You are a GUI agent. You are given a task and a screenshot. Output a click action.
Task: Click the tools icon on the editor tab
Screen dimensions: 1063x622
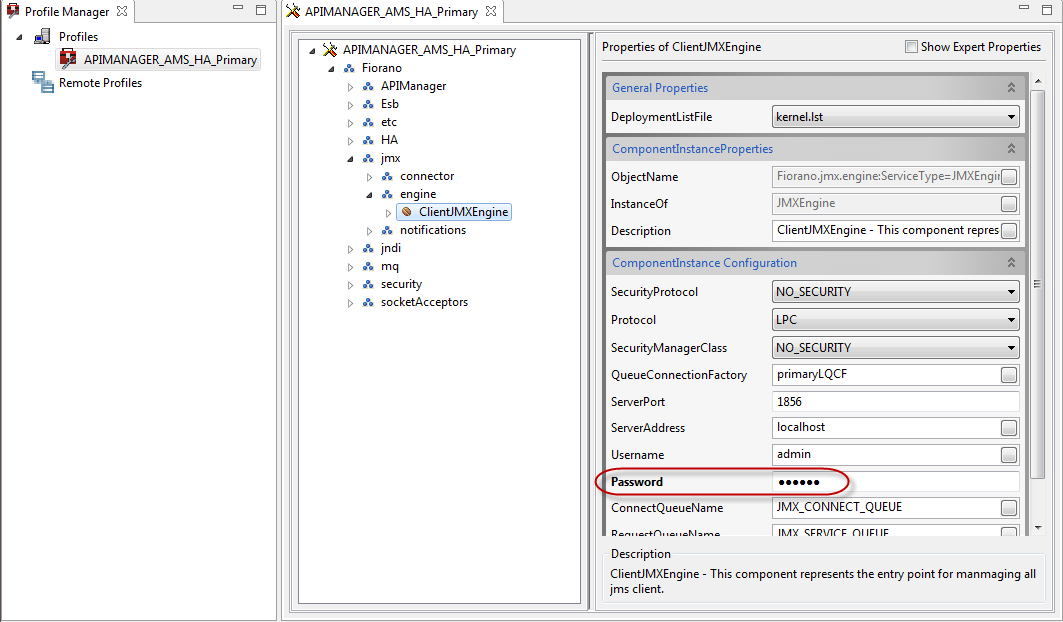pos(293,11)
